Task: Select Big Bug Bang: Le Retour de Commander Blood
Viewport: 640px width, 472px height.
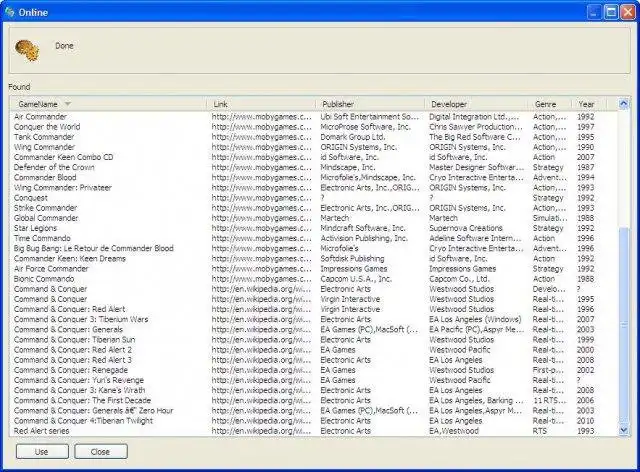Action: pyautogui.click(x=313, y=249)
